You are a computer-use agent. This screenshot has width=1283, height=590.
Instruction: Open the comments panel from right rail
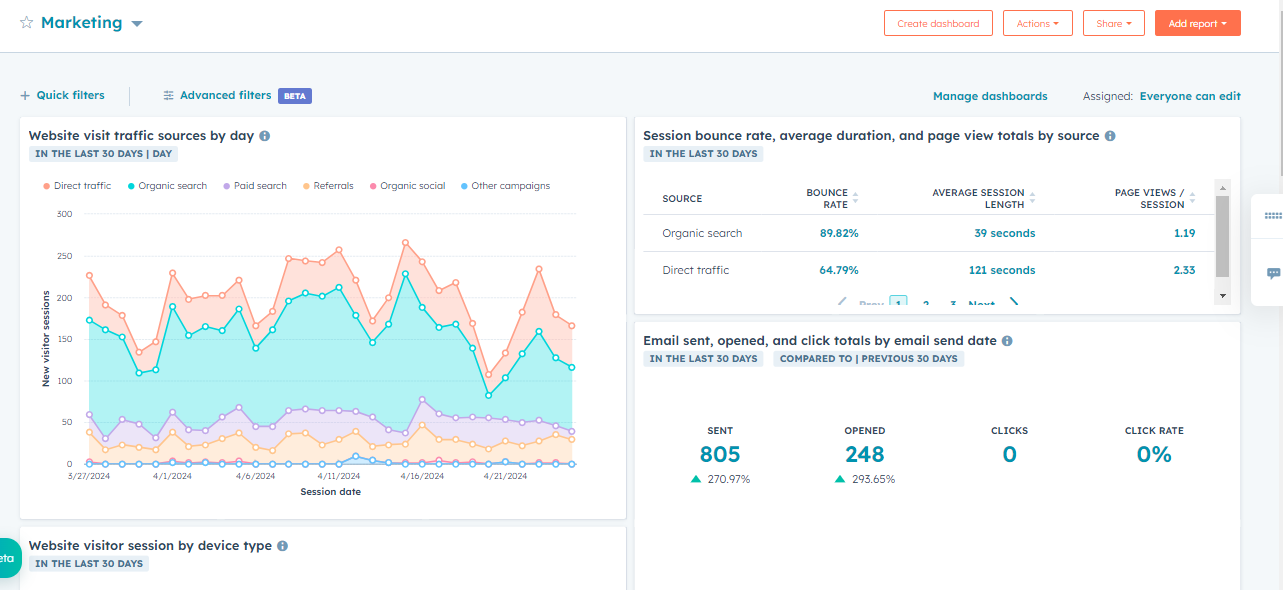click(x=1272, y=272)
